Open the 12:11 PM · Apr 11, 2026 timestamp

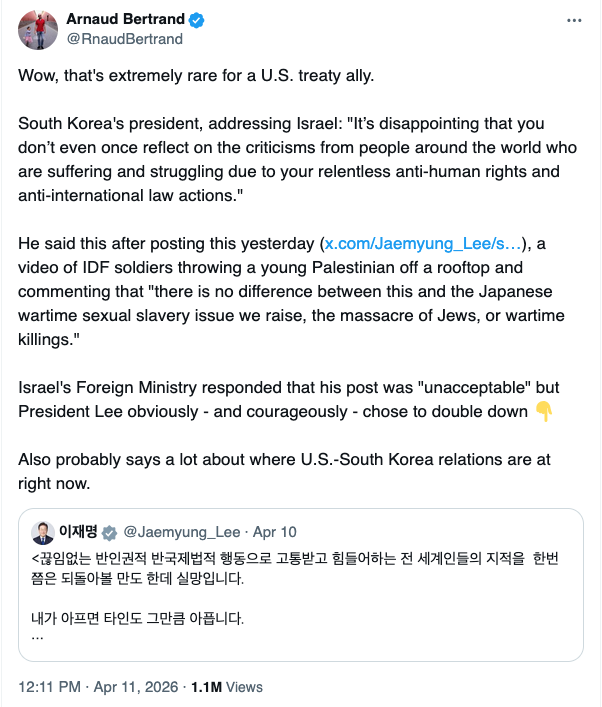[96, 687]
